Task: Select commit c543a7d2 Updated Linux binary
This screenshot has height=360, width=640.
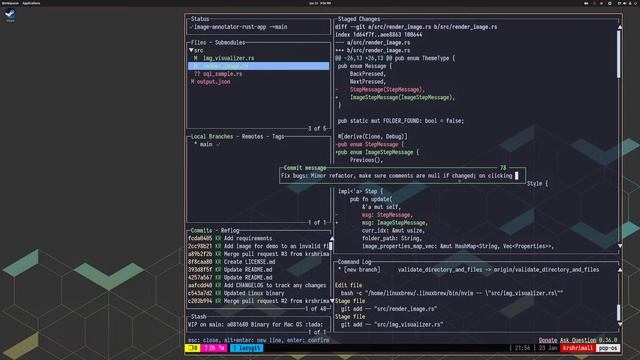Action: click(x=258, y=293)
